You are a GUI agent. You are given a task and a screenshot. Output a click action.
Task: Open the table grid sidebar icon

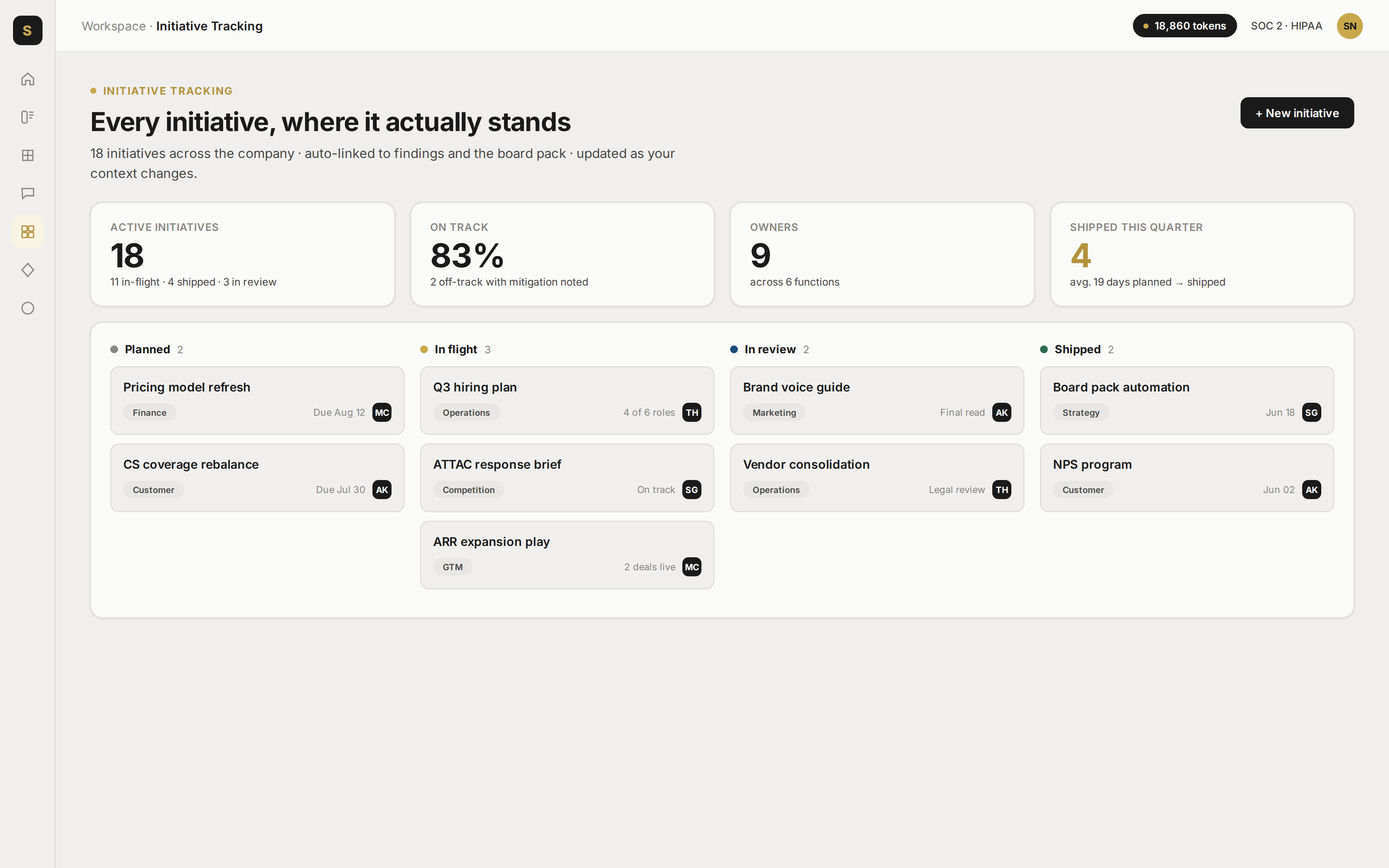27,155
